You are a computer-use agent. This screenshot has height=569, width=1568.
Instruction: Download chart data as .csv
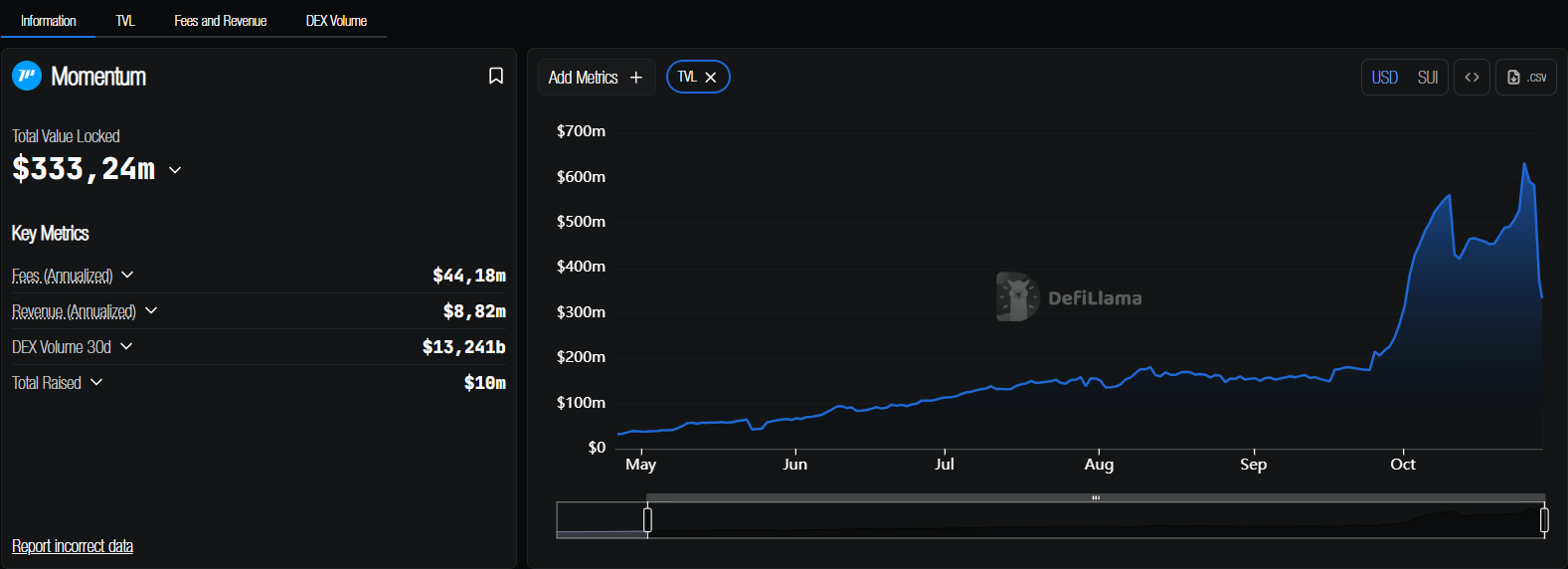(x=1526, y=78)
